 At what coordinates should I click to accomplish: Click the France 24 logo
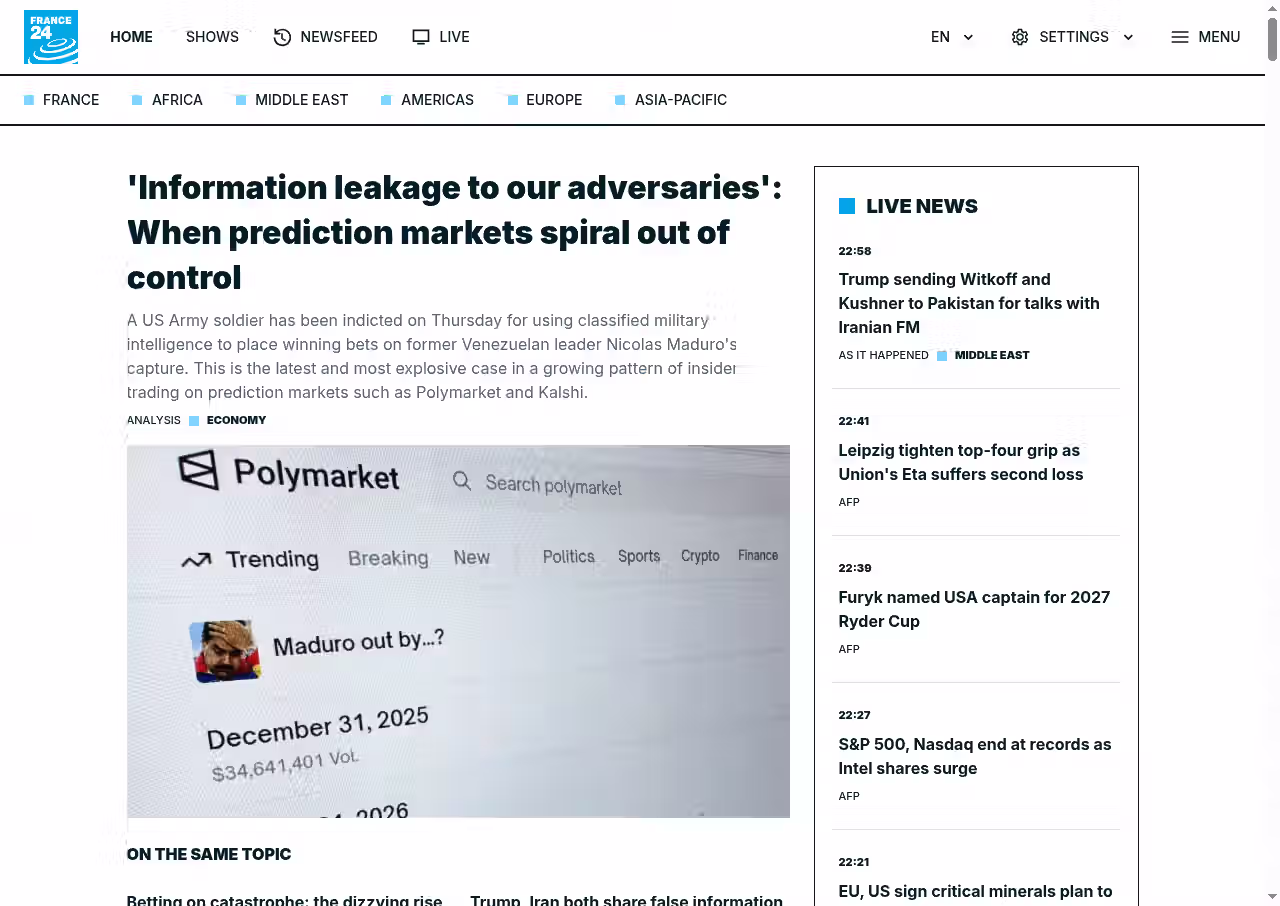point(51,37)
